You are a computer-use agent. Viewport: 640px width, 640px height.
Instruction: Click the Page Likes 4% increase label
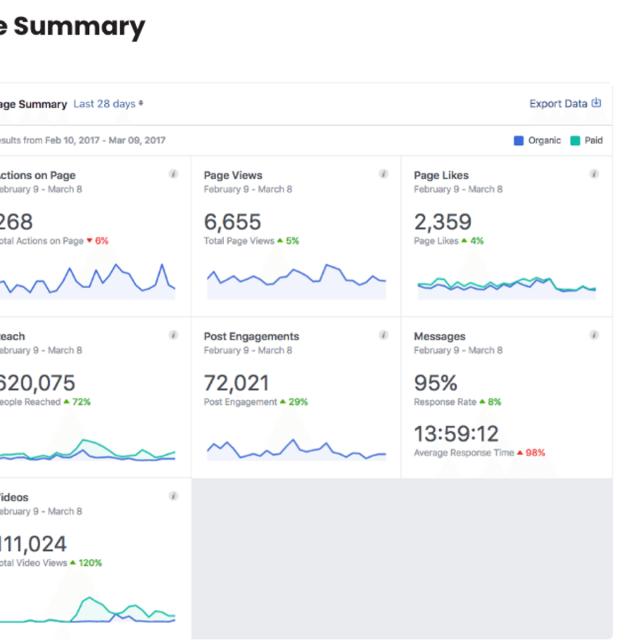coord(449,241)
